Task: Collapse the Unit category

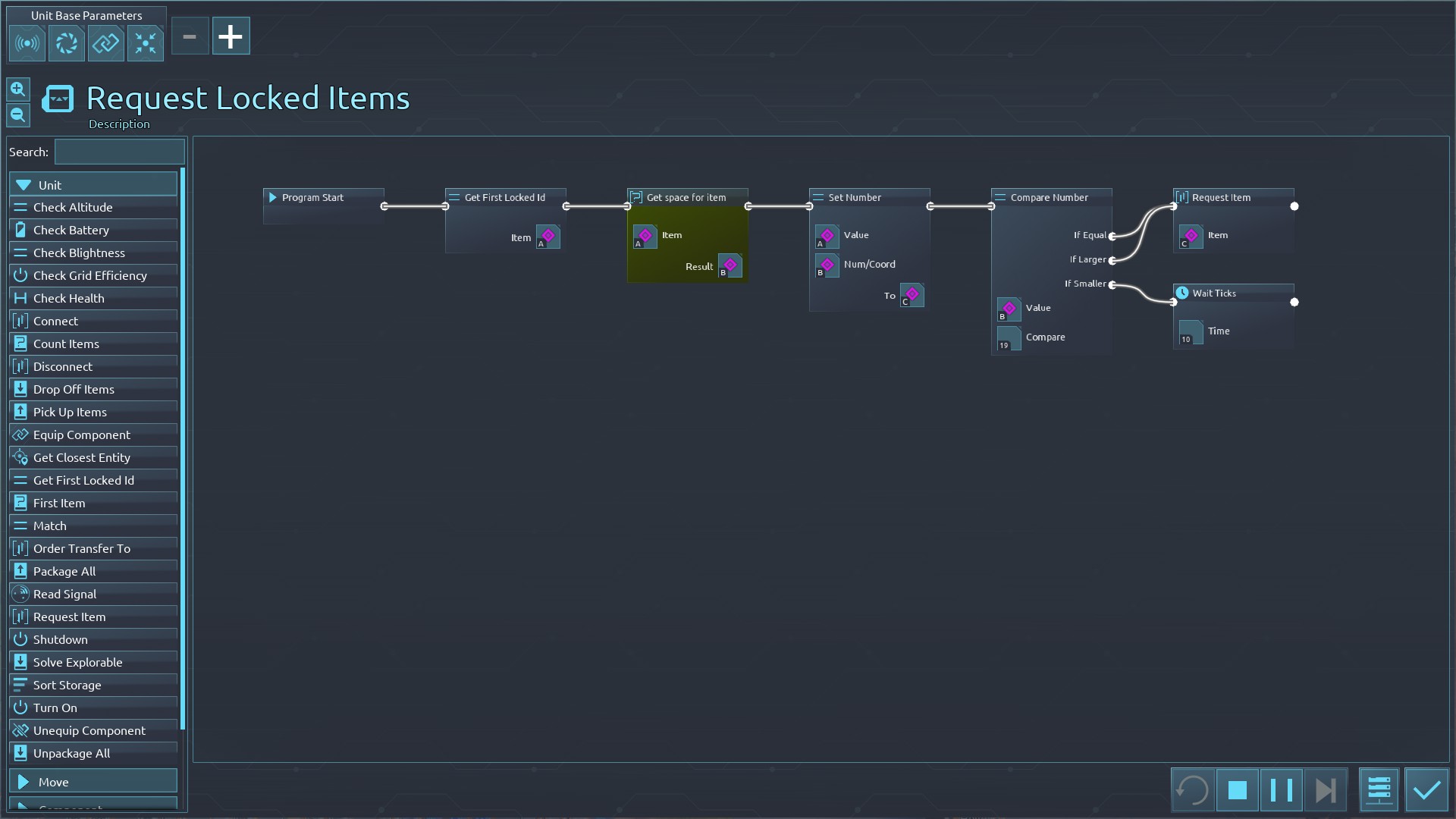Action: [93, 185]
